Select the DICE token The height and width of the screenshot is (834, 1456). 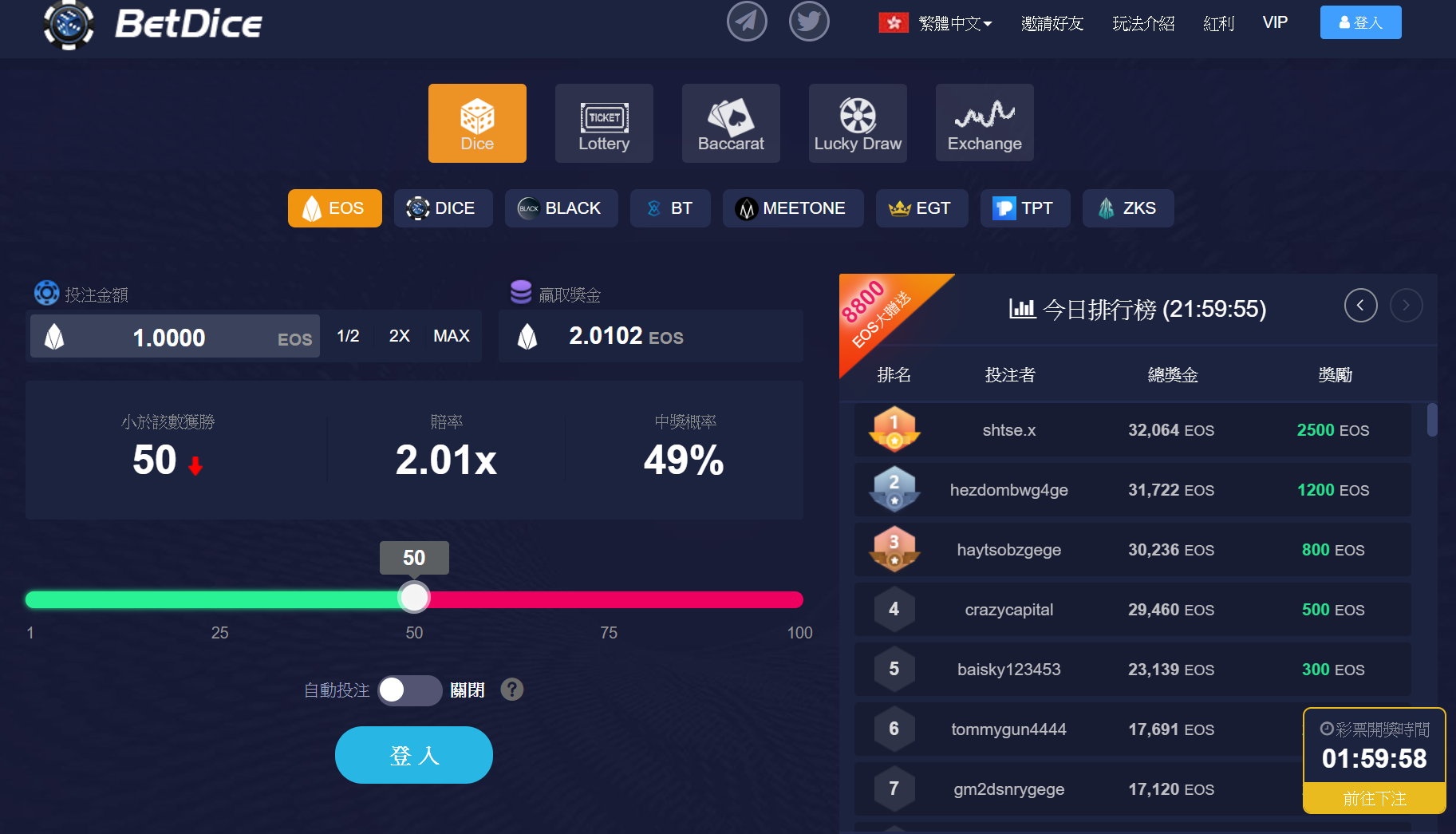(443, 208)
